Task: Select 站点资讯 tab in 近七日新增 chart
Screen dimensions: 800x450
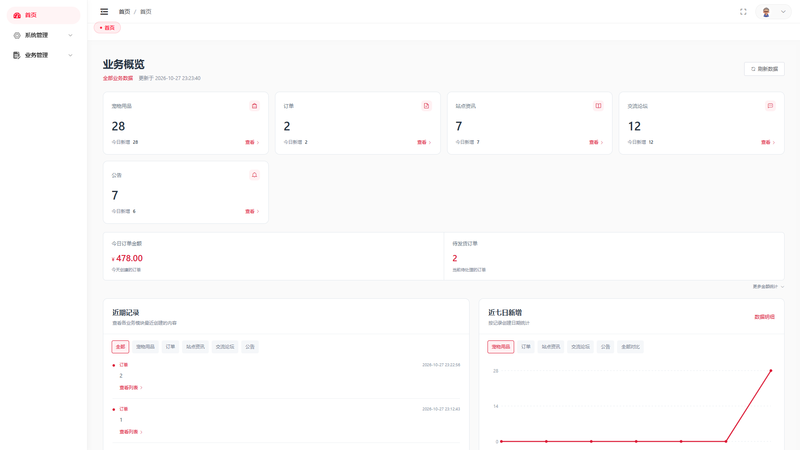Action: click(551, 347)
